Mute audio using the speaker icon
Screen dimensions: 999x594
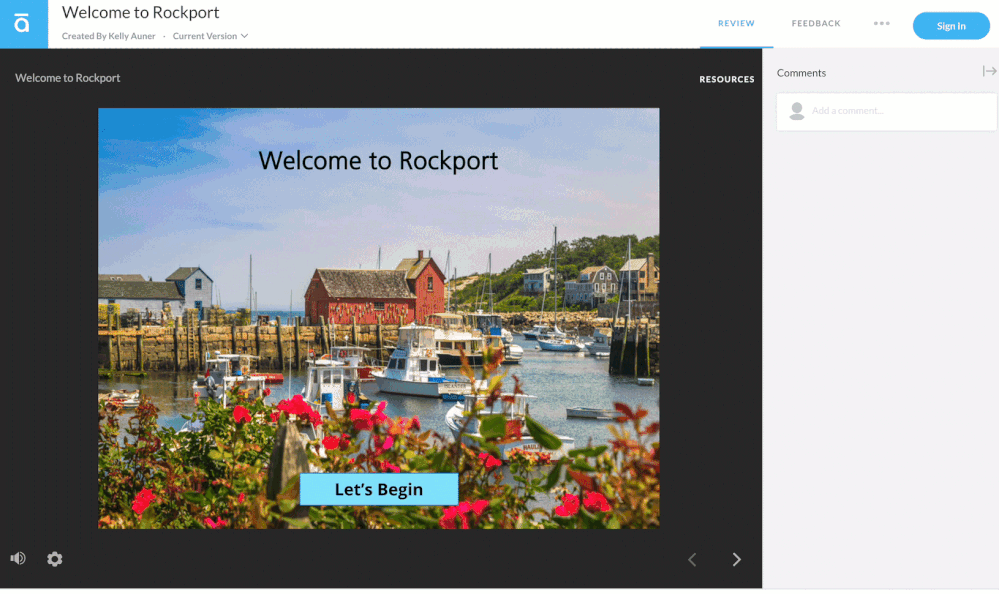coord(18,558)
